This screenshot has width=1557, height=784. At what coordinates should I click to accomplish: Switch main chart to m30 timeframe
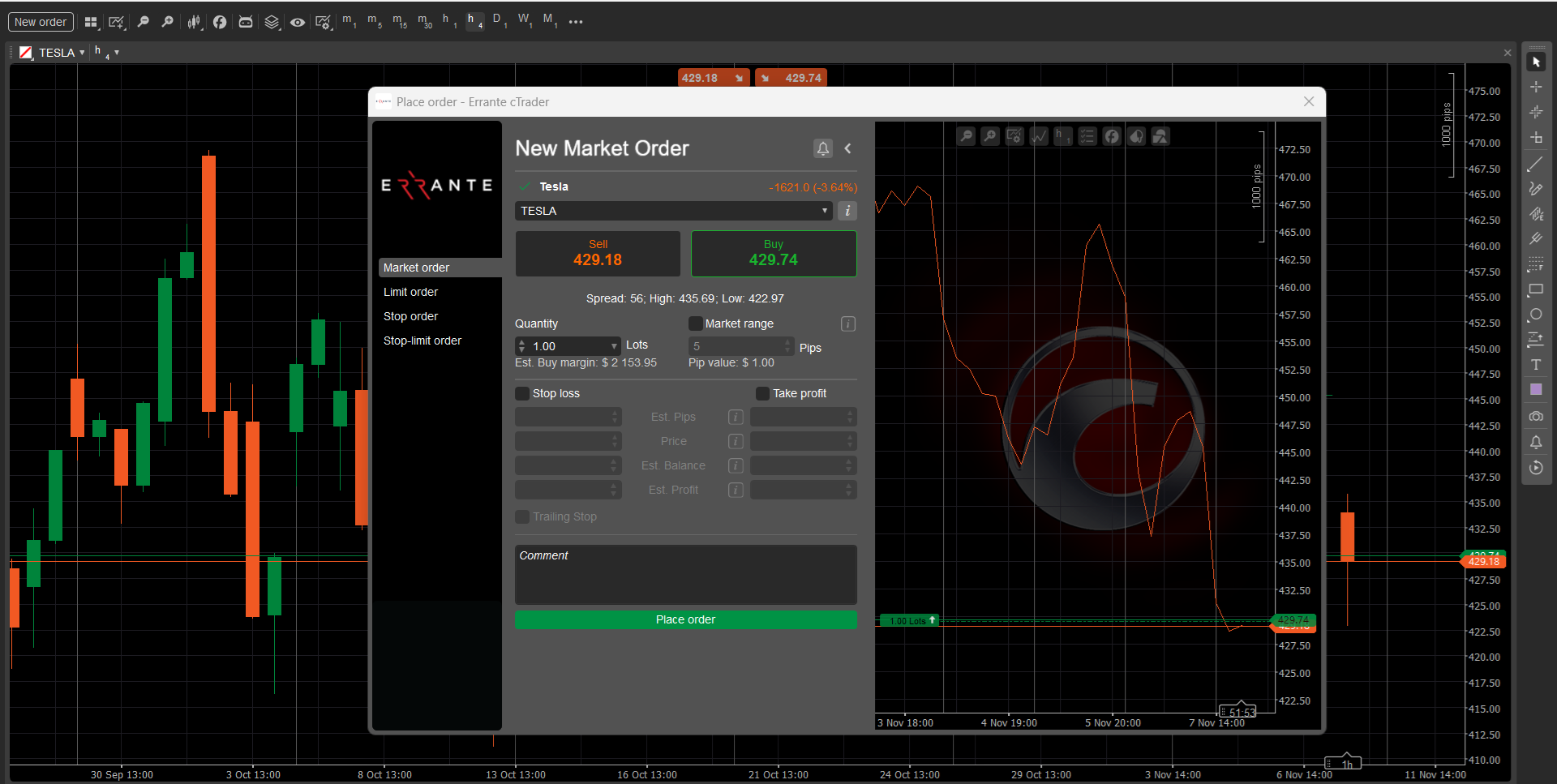[425, 20]
